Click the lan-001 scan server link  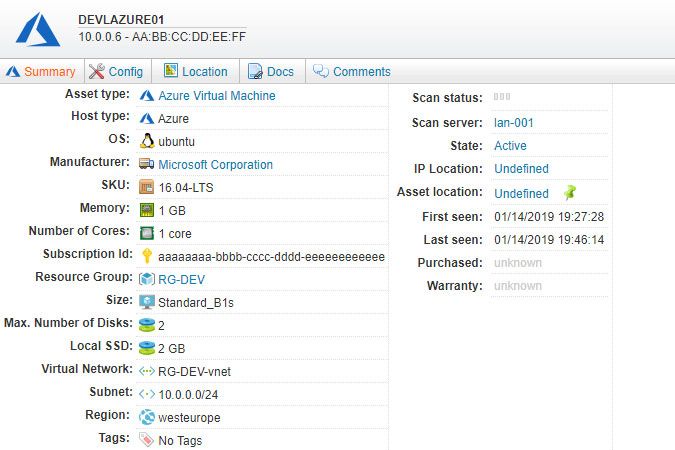coord(514,123)
